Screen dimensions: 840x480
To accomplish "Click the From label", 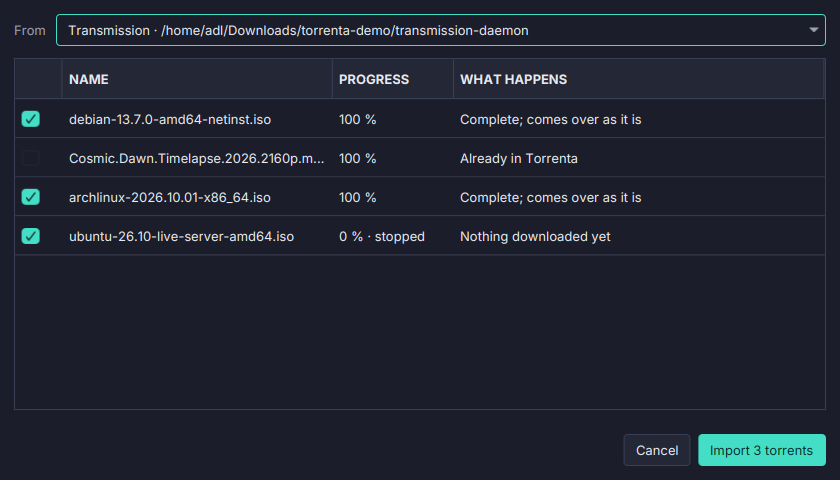I will coord(30,31).
